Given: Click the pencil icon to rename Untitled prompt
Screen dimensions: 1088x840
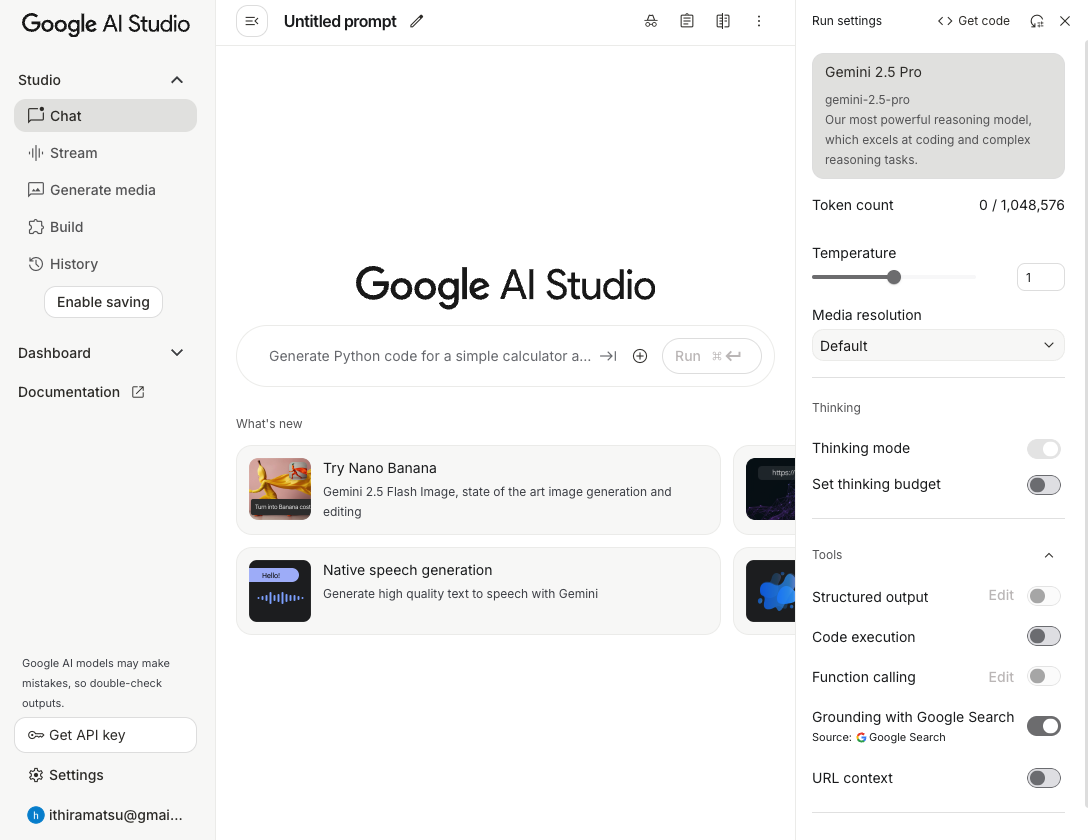Looking at the screenshot, I should (x=417, y=21).
